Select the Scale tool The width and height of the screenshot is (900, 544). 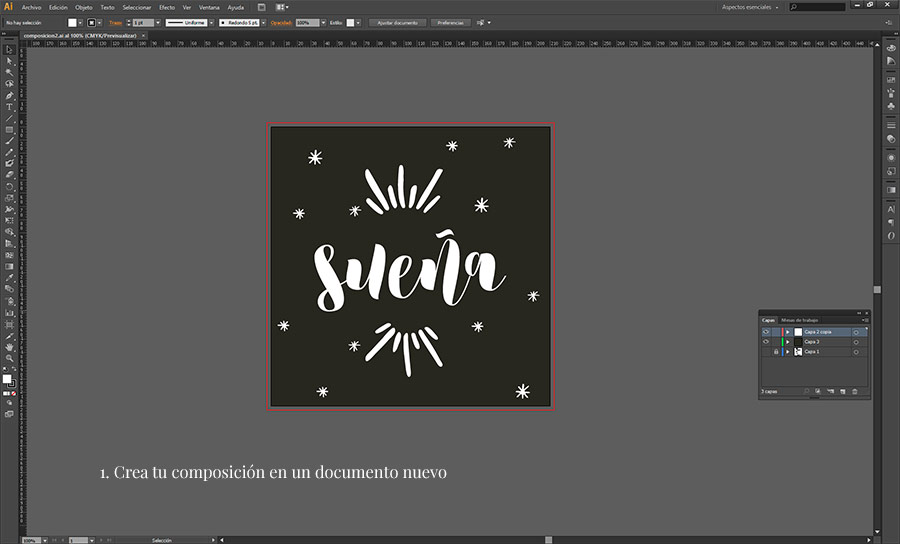tap(9, 198)
